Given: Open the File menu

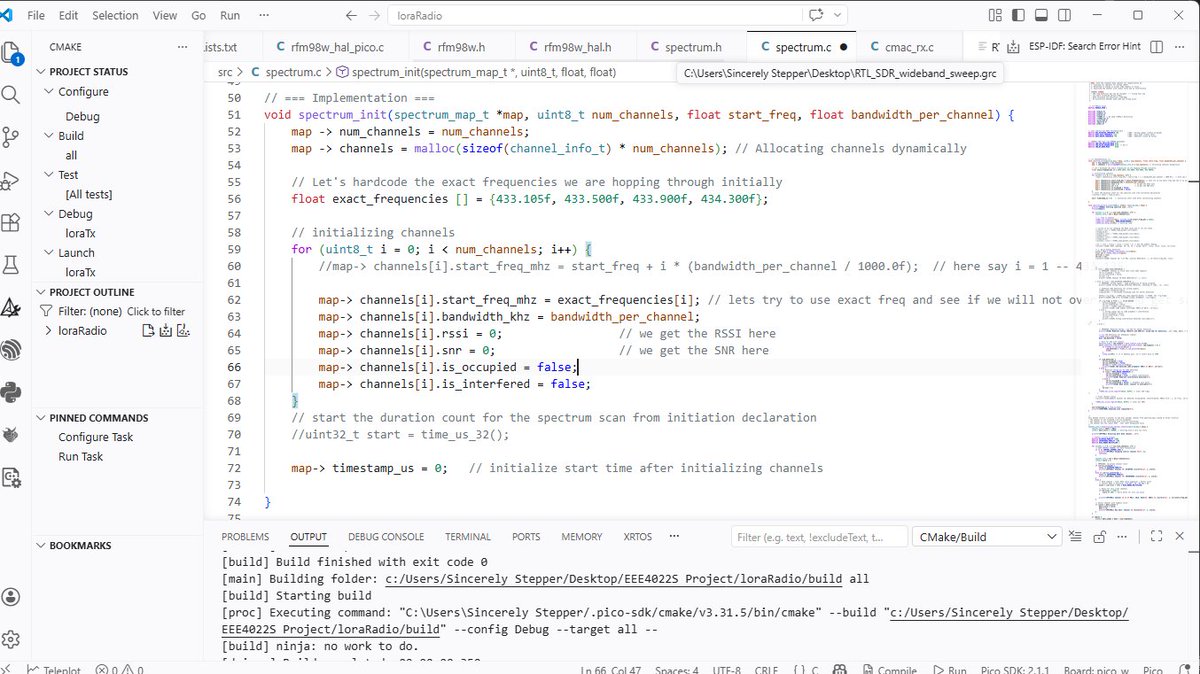Looking at the screenshot, I should point(36,16).
